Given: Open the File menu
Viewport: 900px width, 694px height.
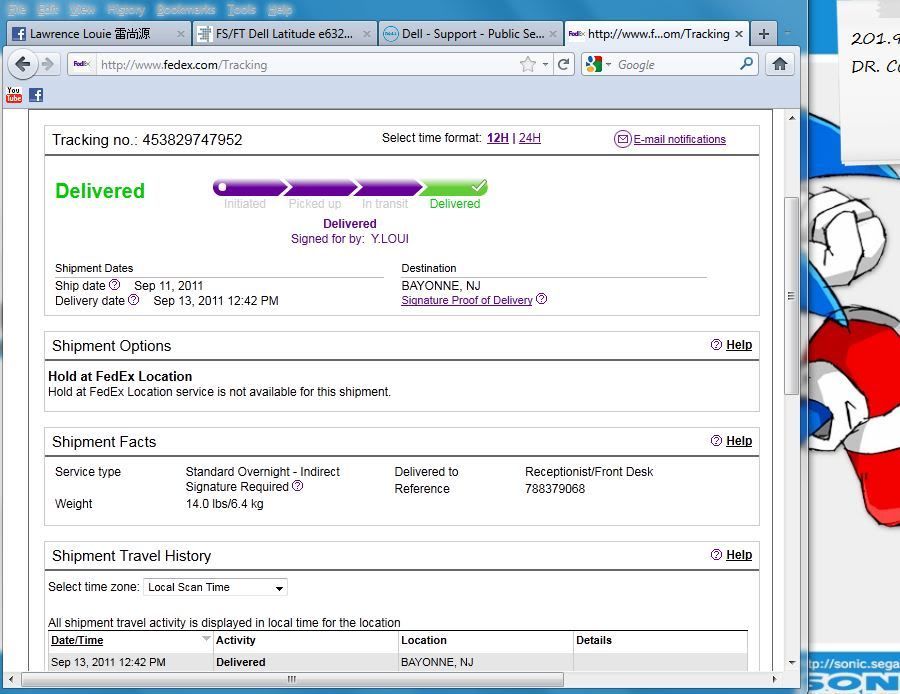Looking at the screenshot, I should tap(17, 9).
